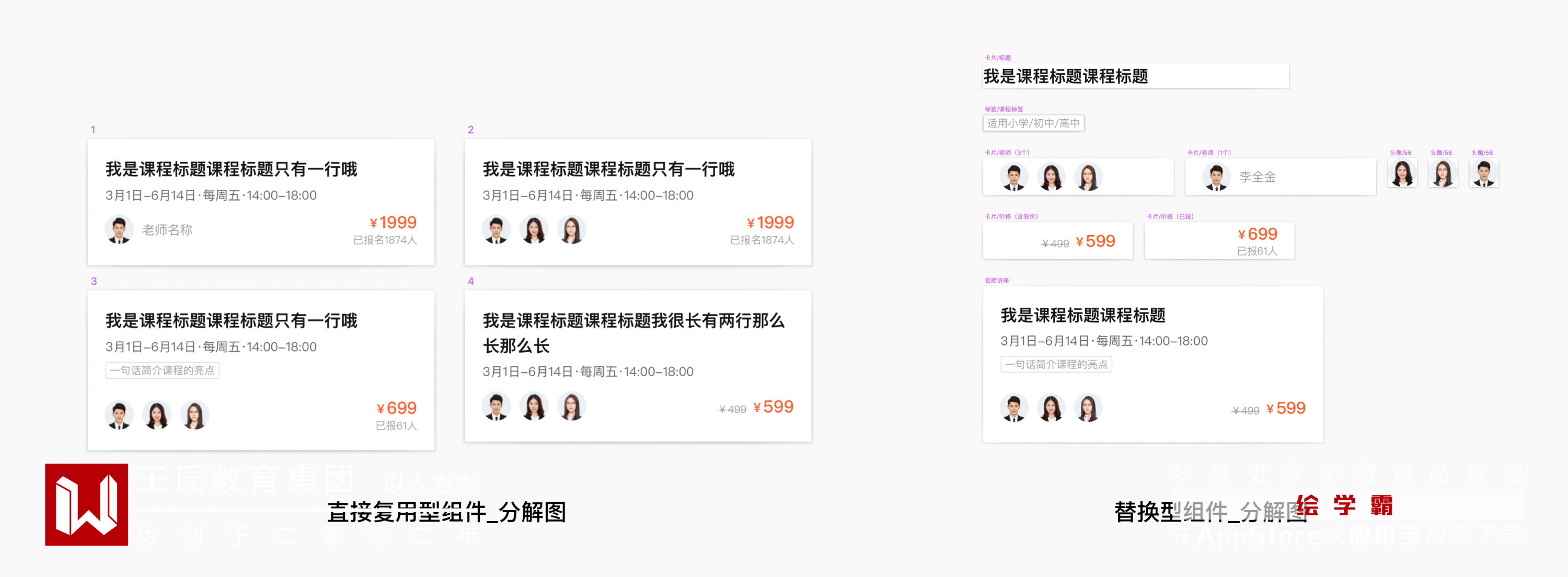Click the 适用小学/初中/高中 tag
1568x577 pixels.
(x=1033, y=123)
